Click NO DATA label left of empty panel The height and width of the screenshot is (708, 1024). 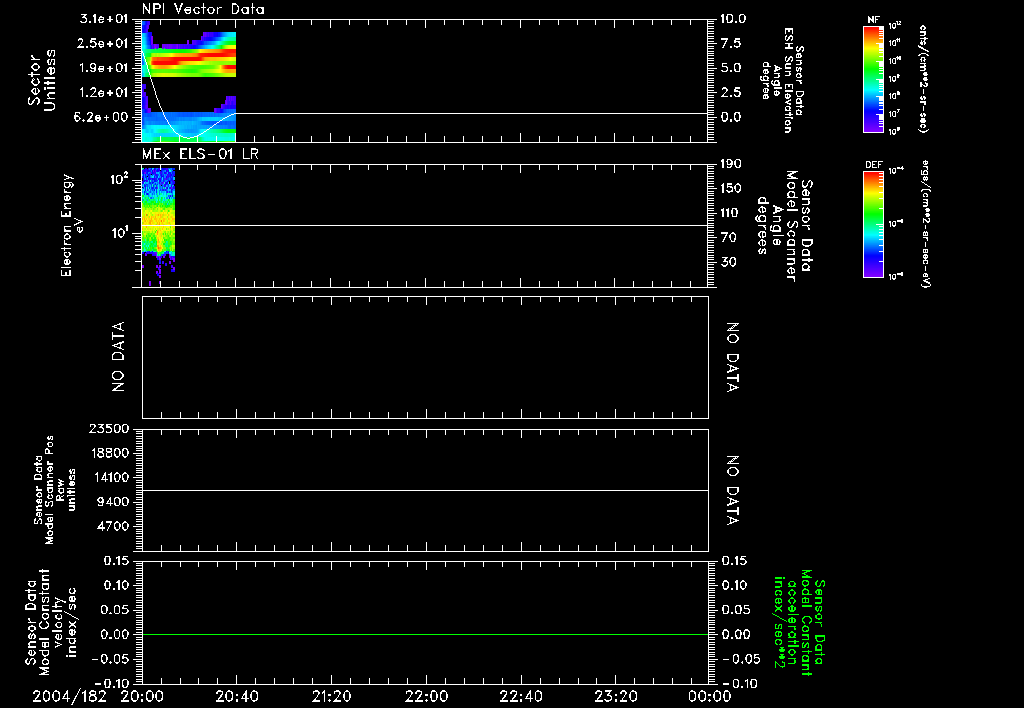point(118,357)
